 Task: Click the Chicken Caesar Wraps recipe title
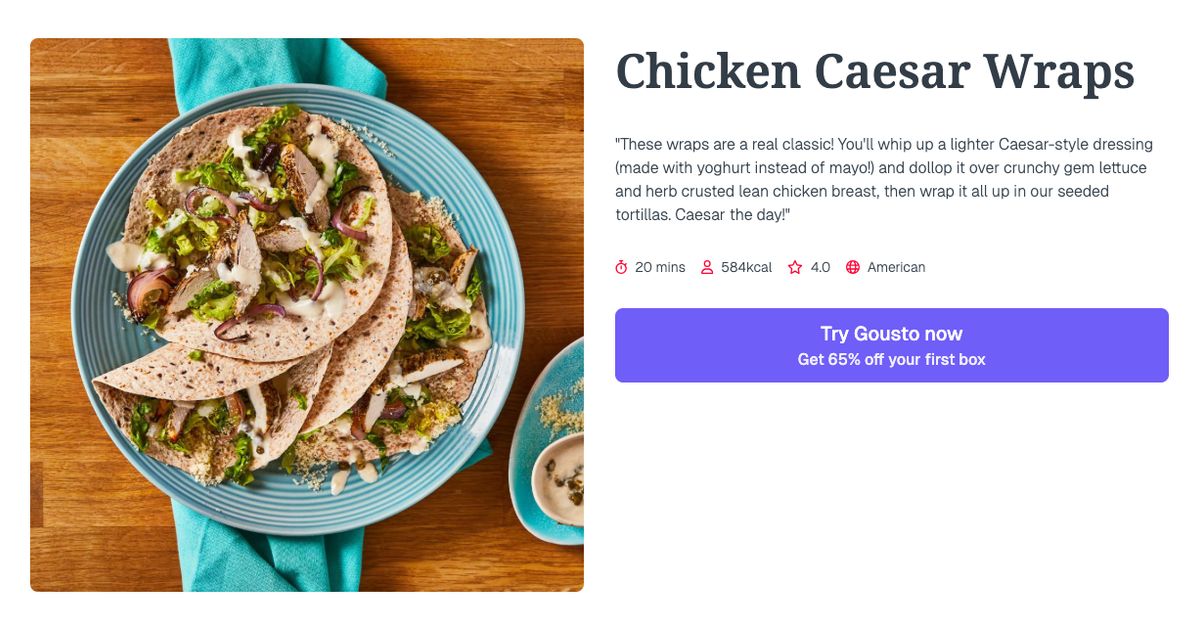[875, 71]
